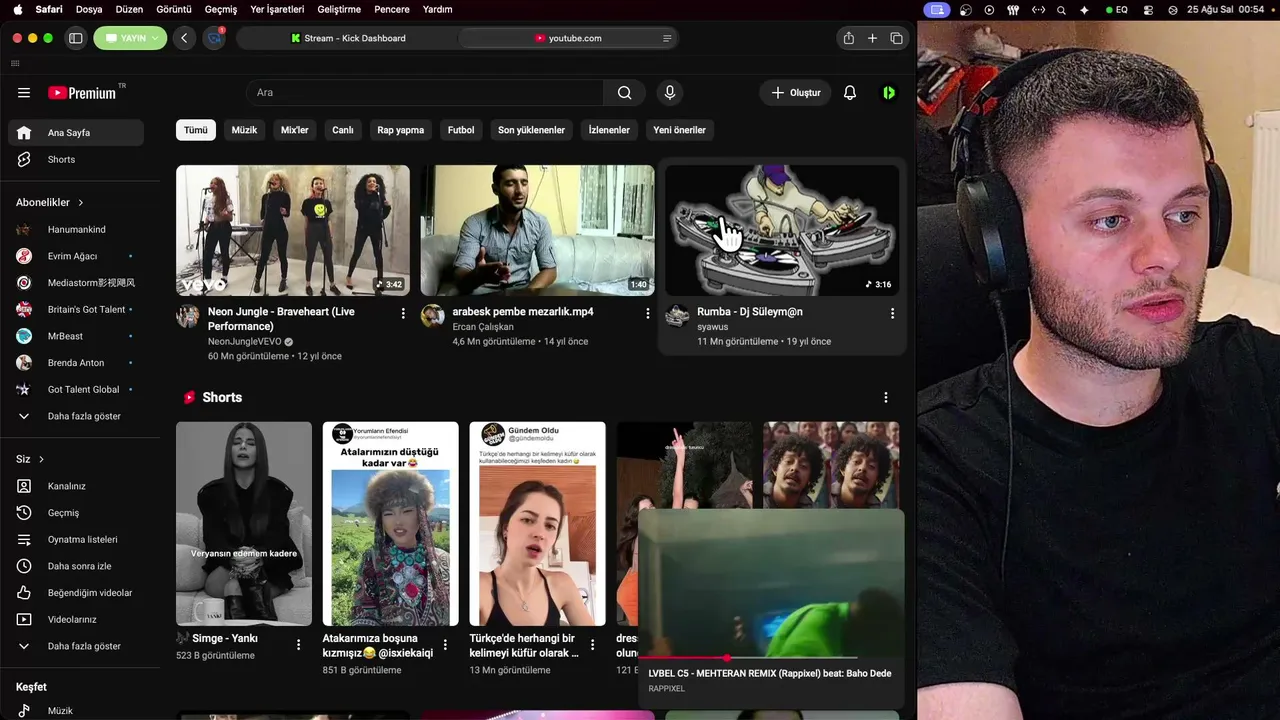
Task: Open the Simge - Yankı short thumbnail
Action: 244,523
